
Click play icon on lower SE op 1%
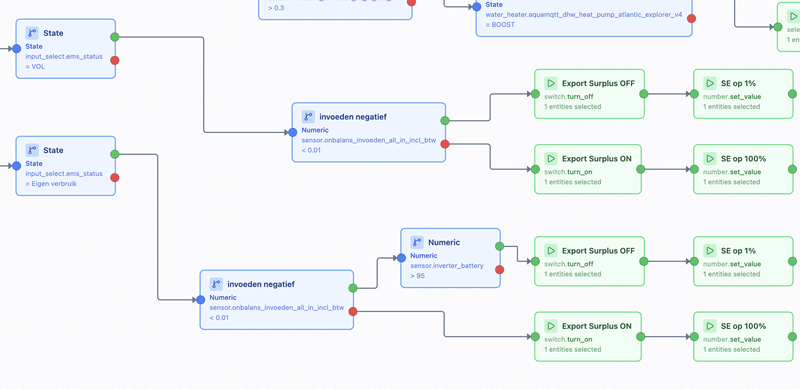pos(710,251)
